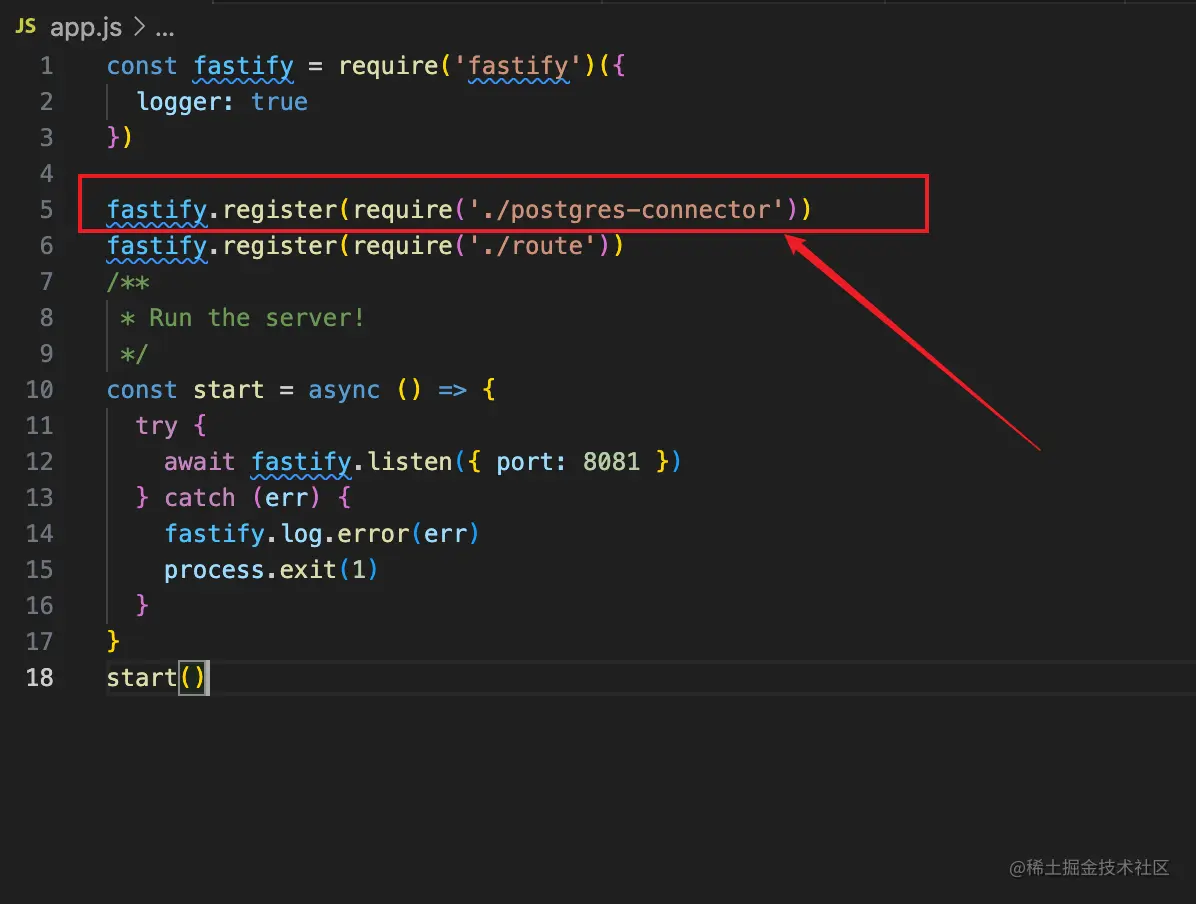Image resolution: width=1196 pixels, height=904 pixels.
Task: Click line number 18 in gutter
Action: [40, 677]
